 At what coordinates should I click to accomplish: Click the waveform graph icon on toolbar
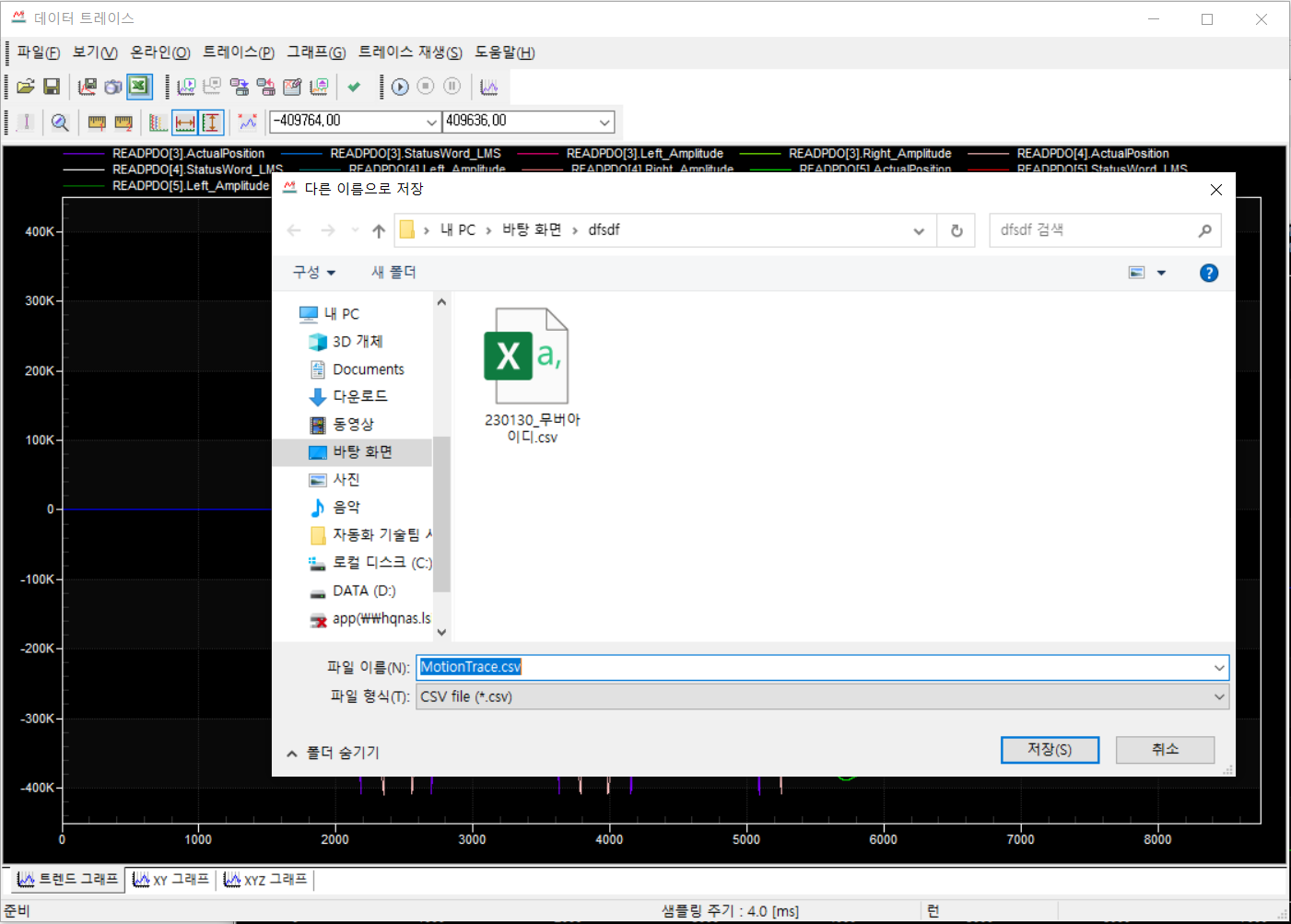(x=489, y=87)
